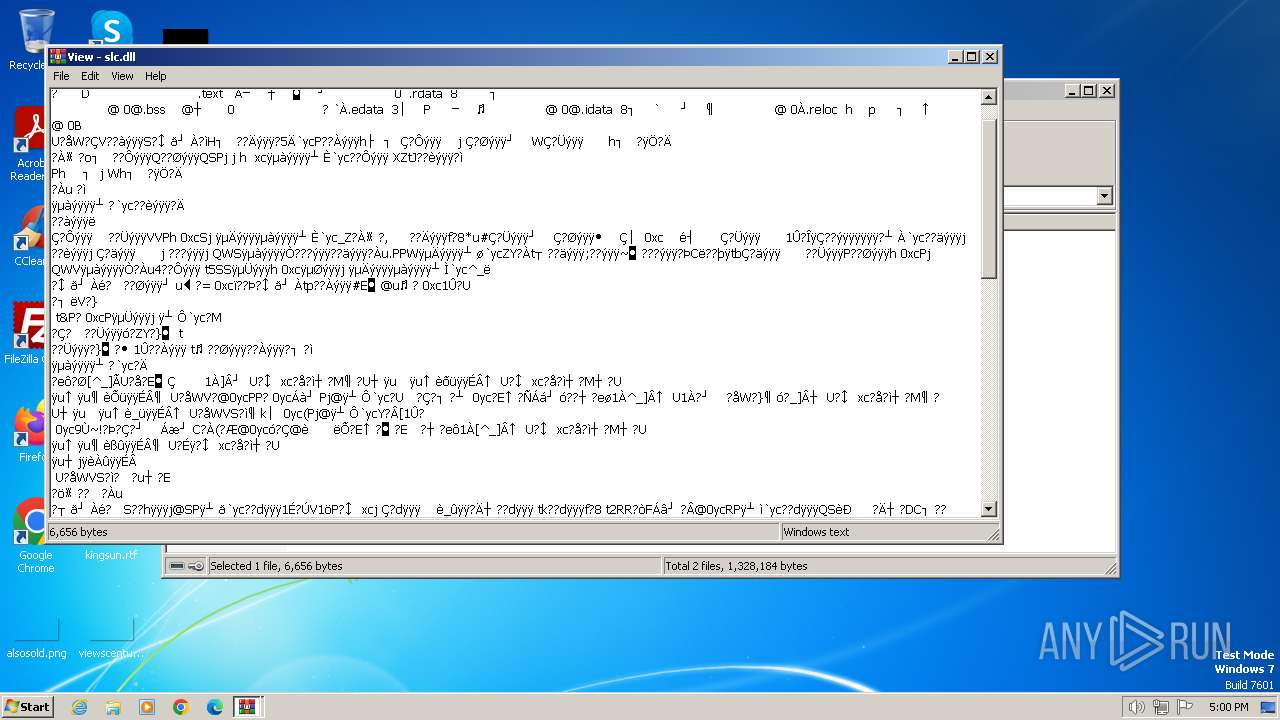
Task: Select the alsosold.png desktop file
Action: tap(36, 638)
